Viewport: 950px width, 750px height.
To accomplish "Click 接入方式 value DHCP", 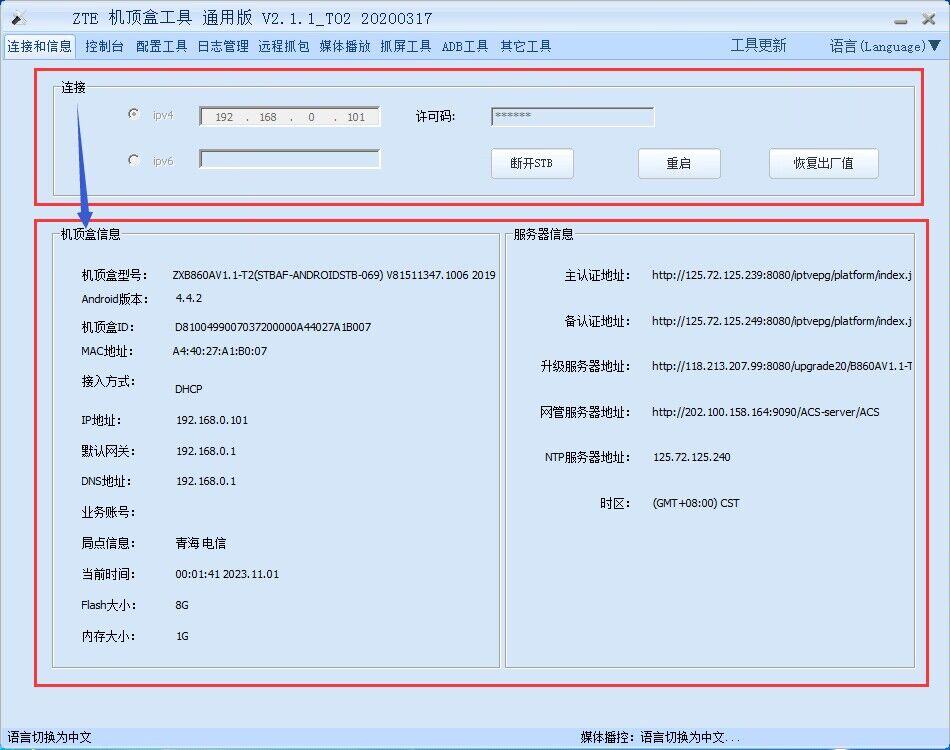I will pyautogui.click(x=188, y=389).
